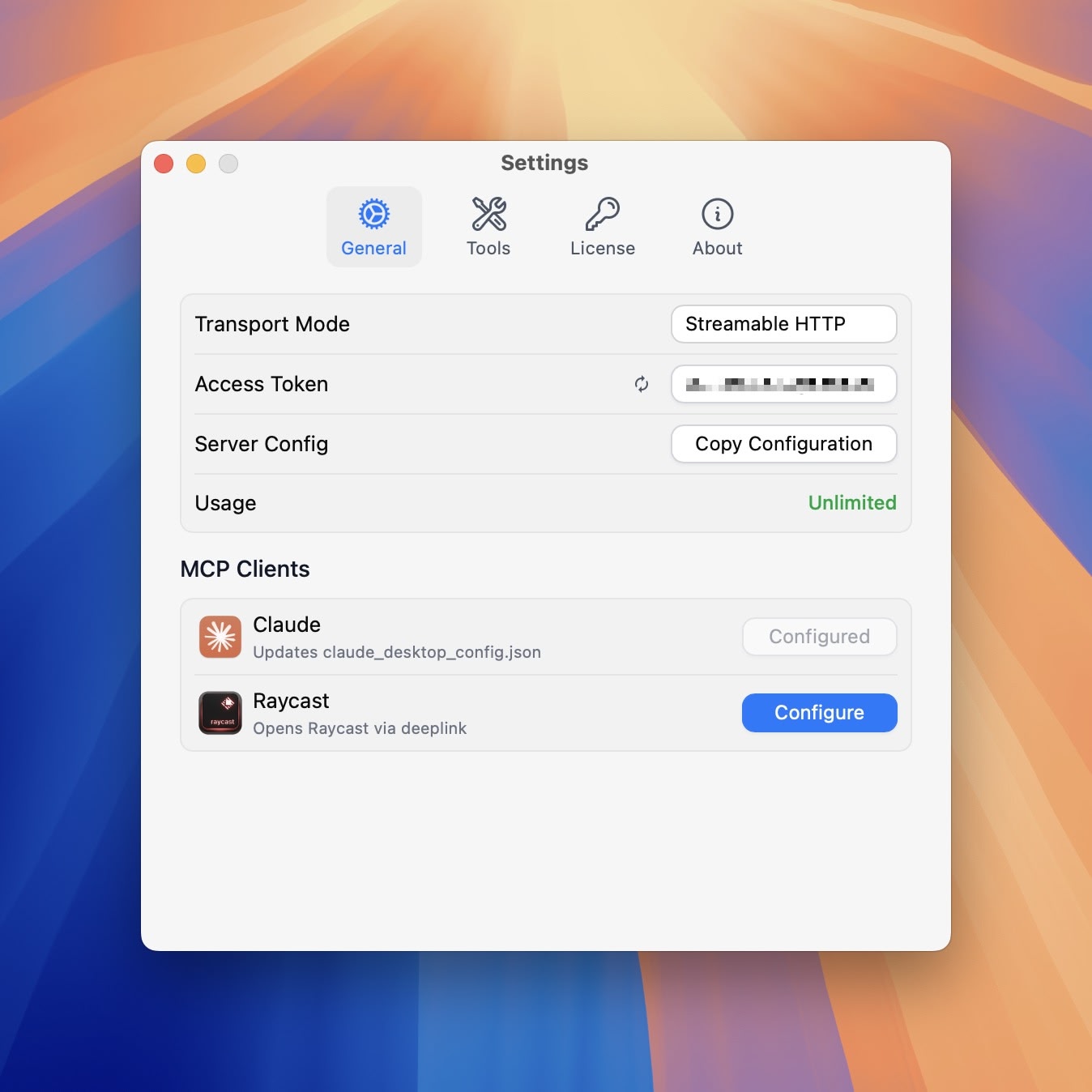Configure the Raycast client
Screen dimensions: 1092x1092
pos(820,713)
